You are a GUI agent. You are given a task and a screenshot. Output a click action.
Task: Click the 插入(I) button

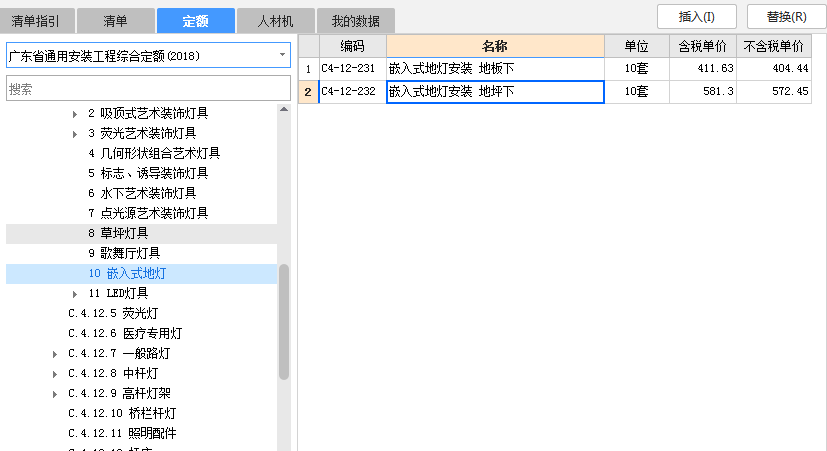(697, 17)
